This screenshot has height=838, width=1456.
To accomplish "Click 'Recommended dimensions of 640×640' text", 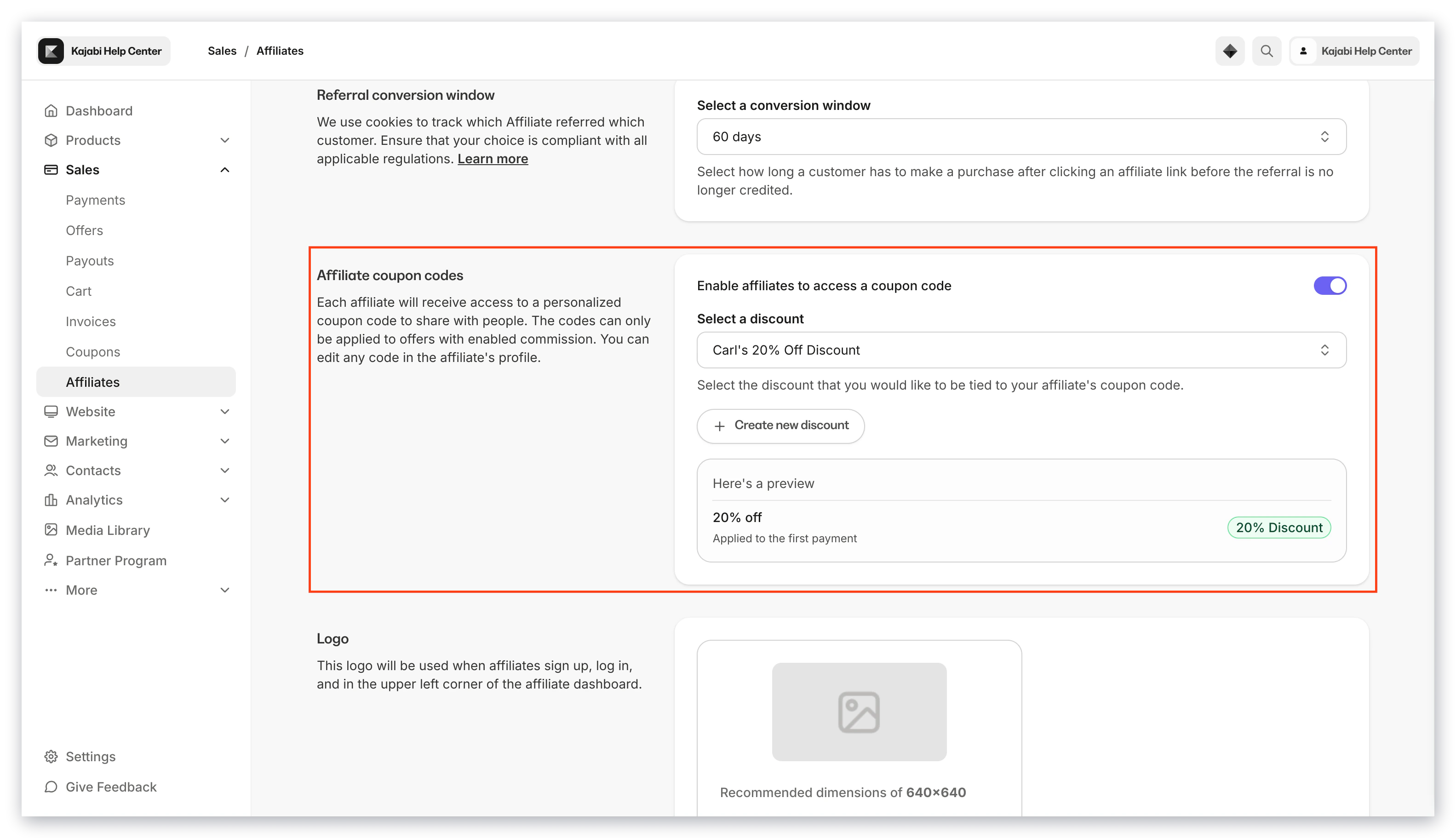I will coord(843,792).
